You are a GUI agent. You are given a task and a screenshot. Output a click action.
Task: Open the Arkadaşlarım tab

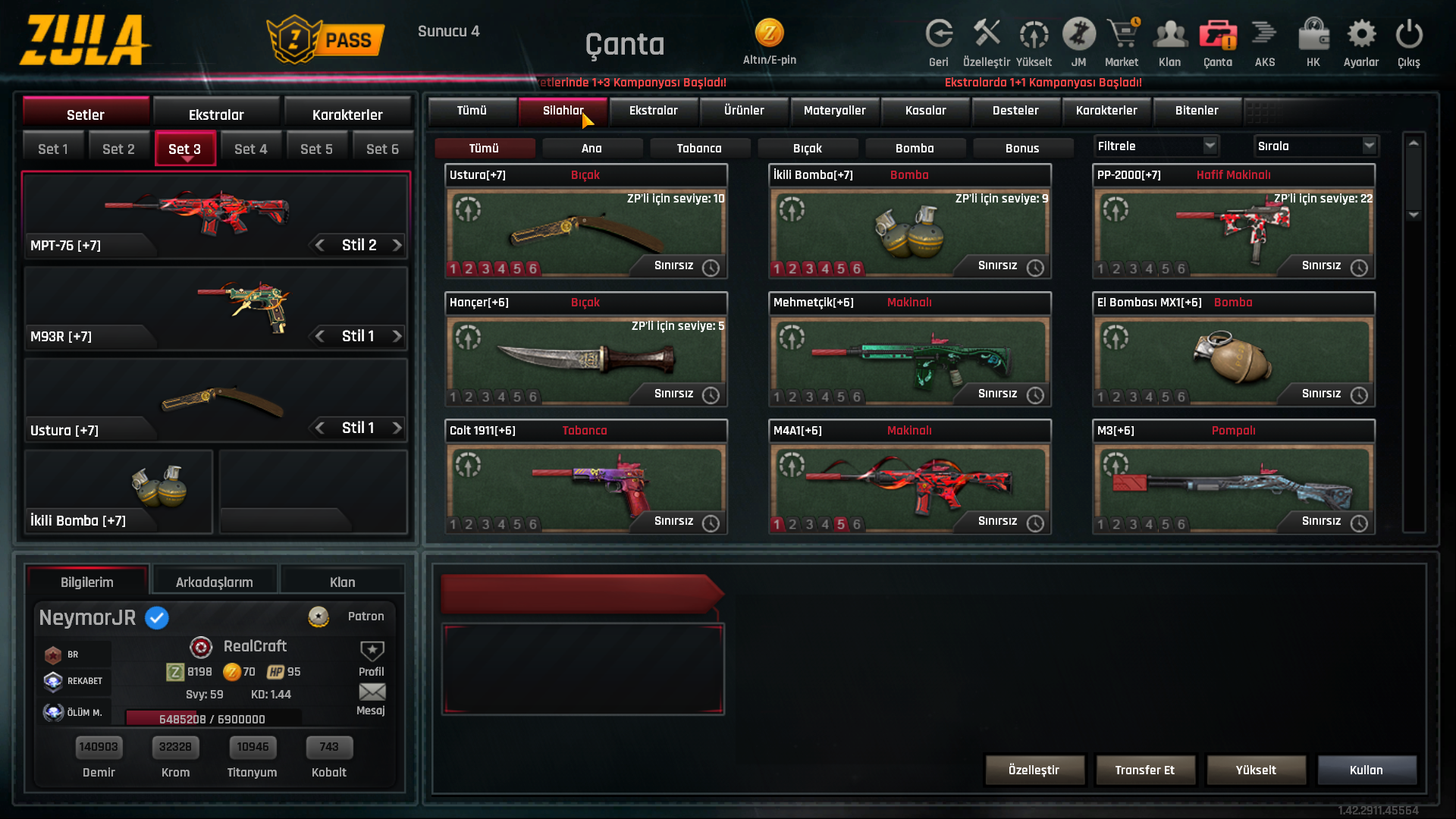tap(215, 582)
